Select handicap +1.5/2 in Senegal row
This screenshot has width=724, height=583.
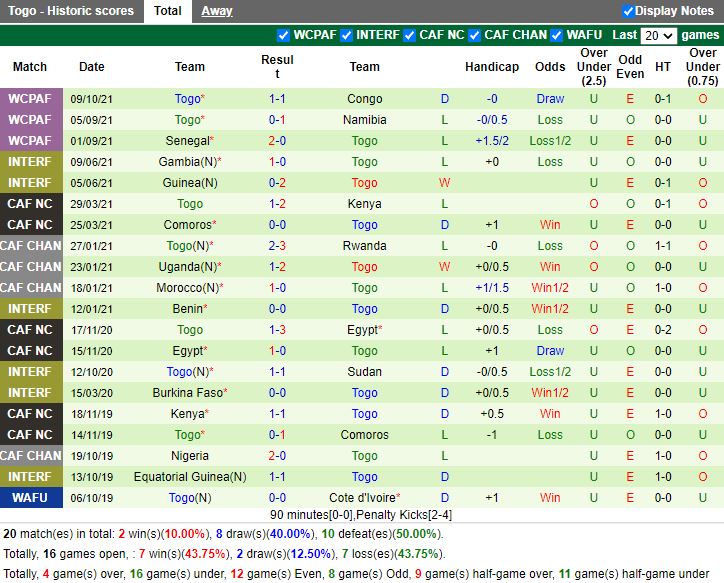[x=492, y=141]
